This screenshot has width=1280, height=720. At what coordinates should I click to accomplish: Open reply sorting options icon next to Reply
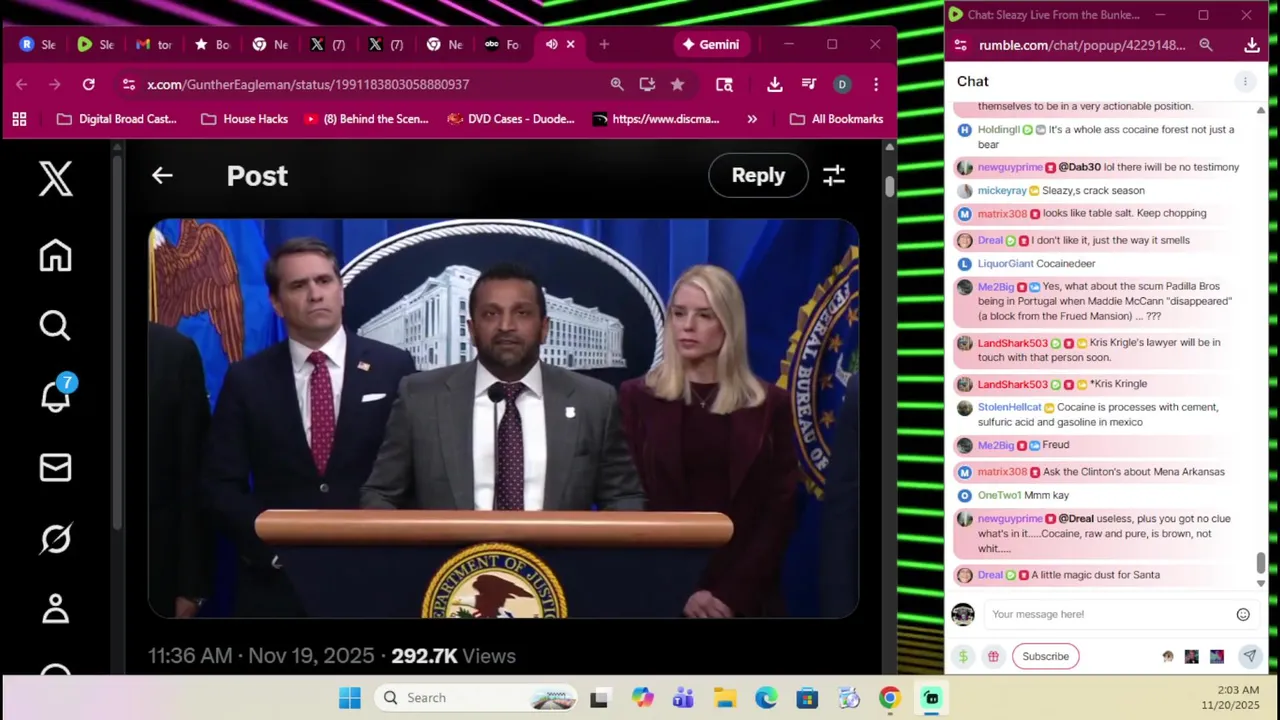834,176
